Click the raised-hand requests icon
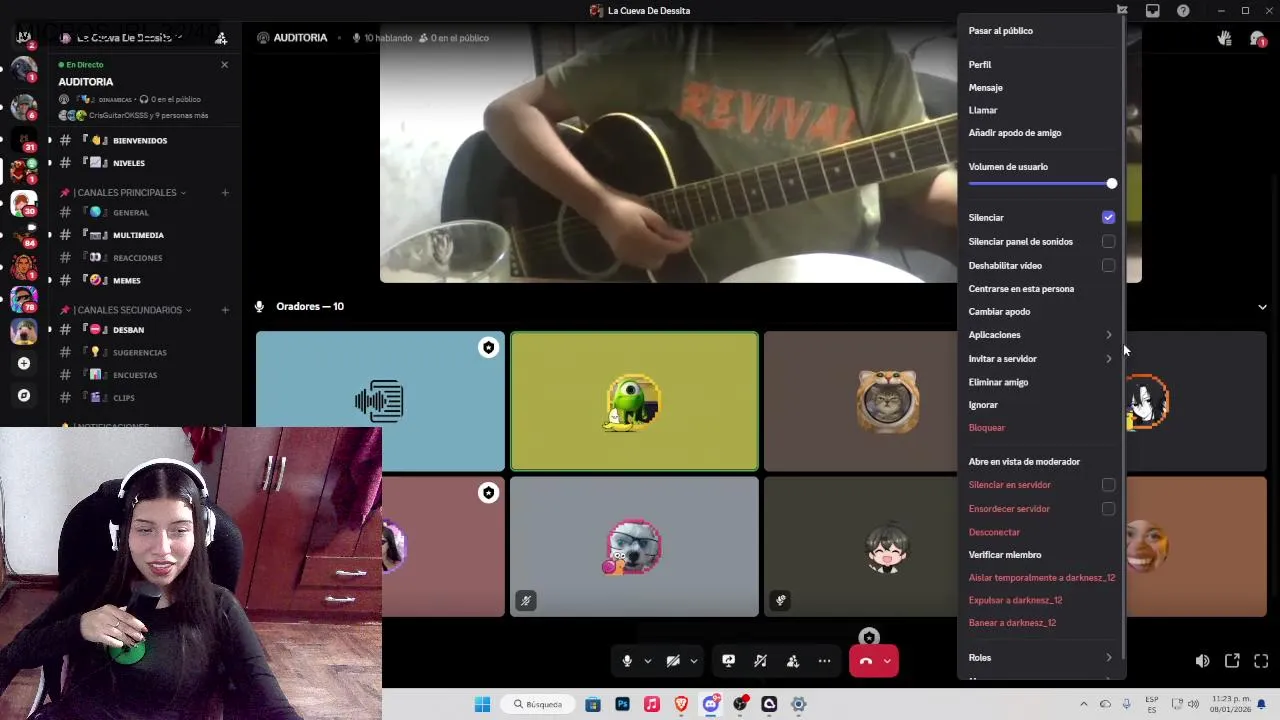The height and width of the screenshot is (720, 1280). point(1224,38)
